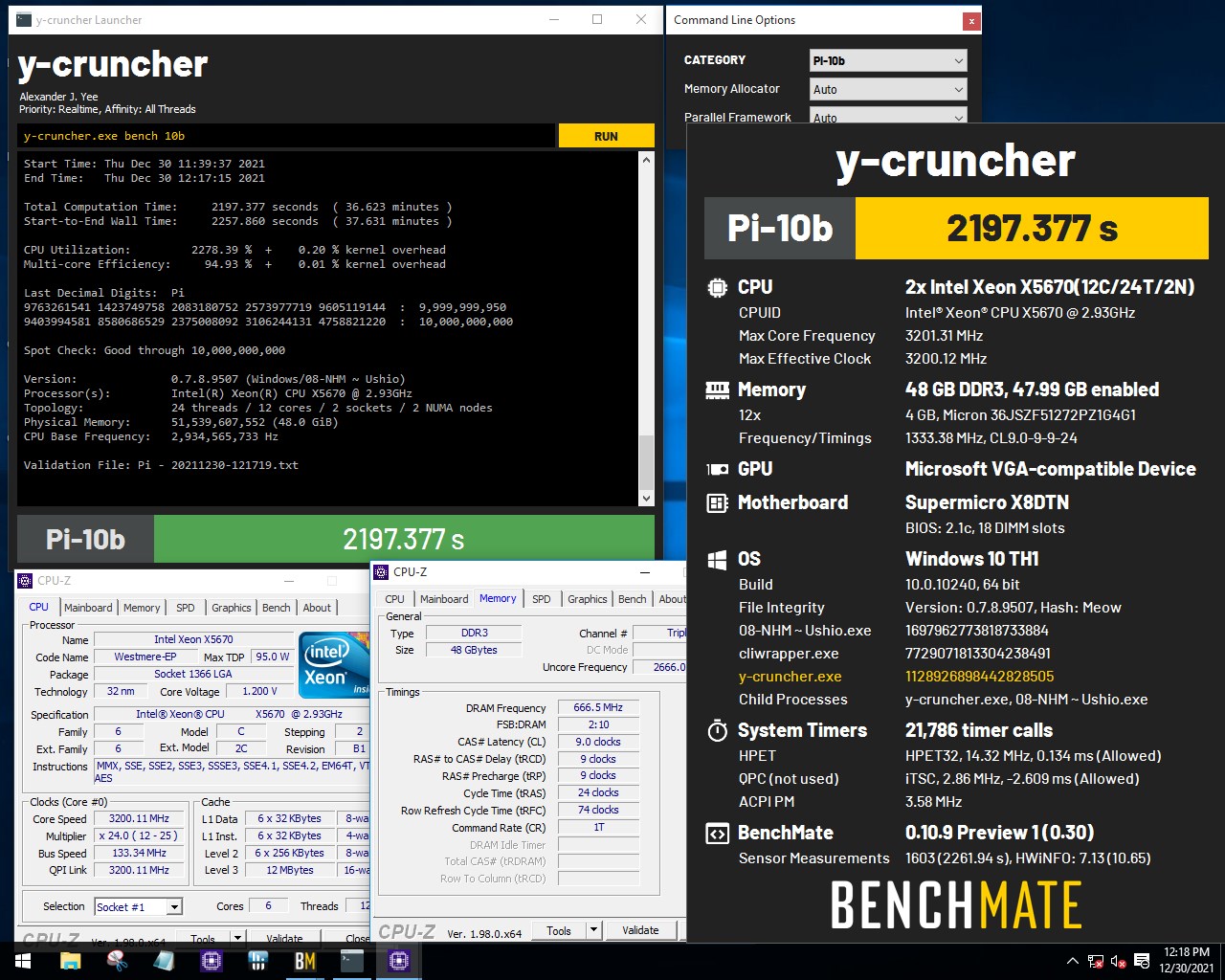1225x980 pixels.
Task: Open the Graphics tab in left CPU-Z
Action: [x=232, y=608]
